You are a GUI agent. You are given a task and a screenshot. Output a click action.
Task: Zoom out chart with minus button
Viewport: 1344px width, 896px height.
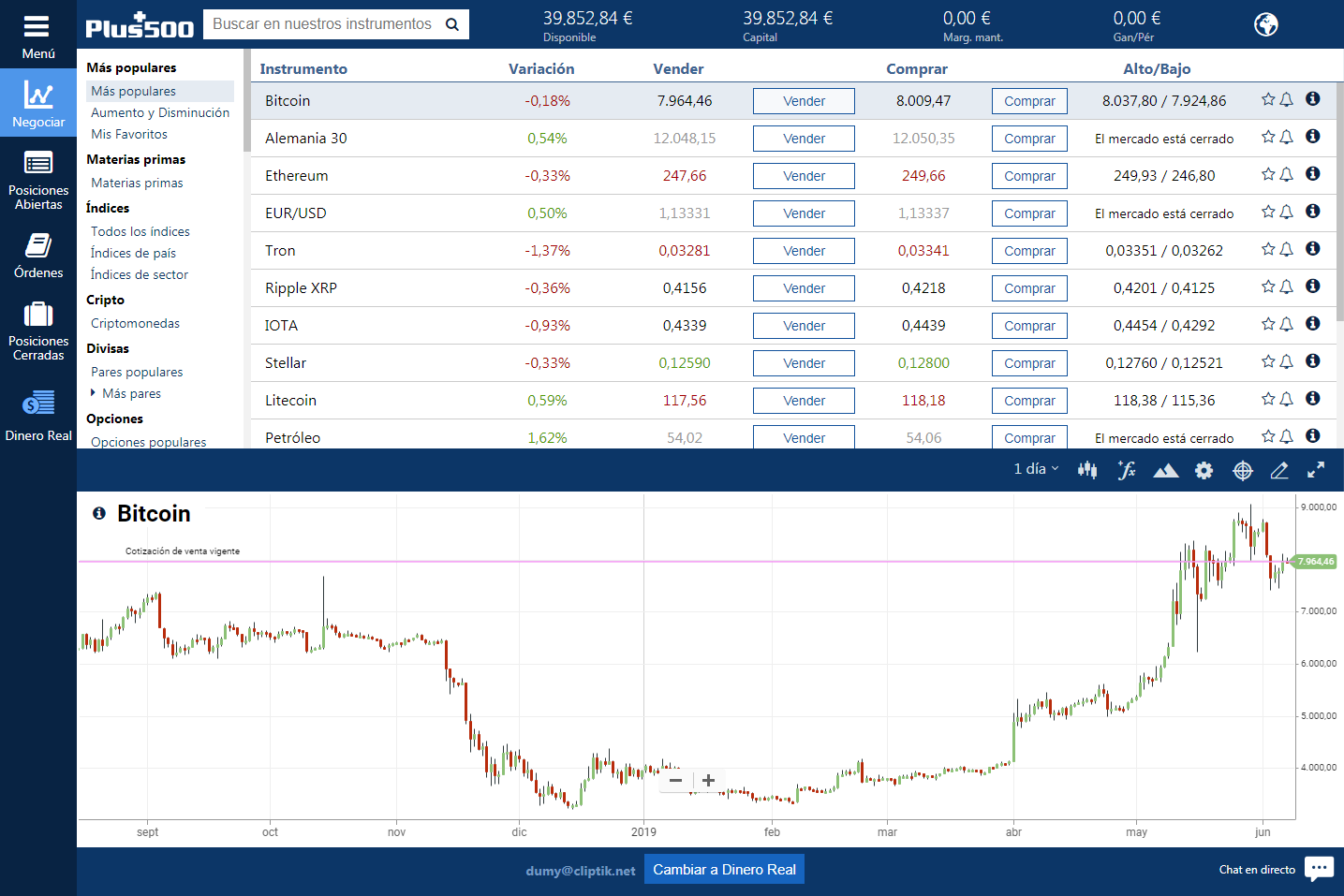coord(676,780)
